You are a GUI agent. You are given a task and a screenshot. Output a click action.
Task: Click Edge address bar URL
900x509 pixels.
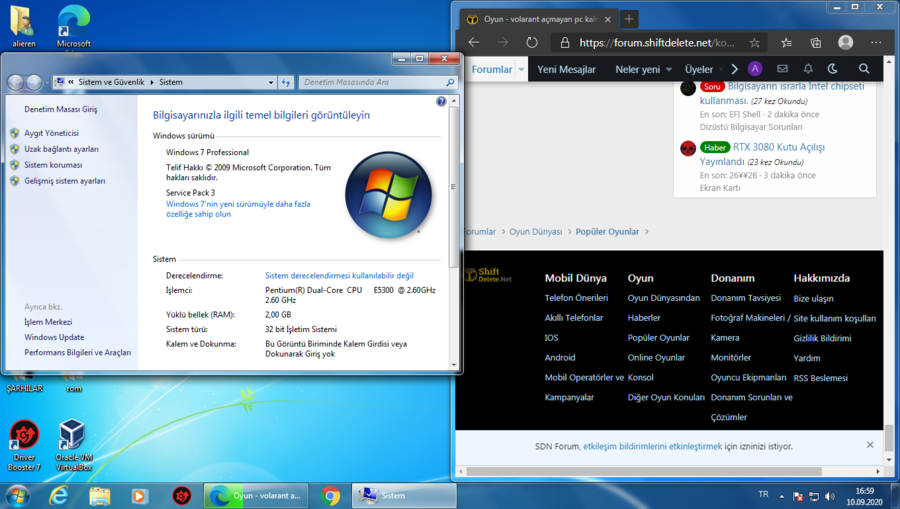(x=657, y=43)
